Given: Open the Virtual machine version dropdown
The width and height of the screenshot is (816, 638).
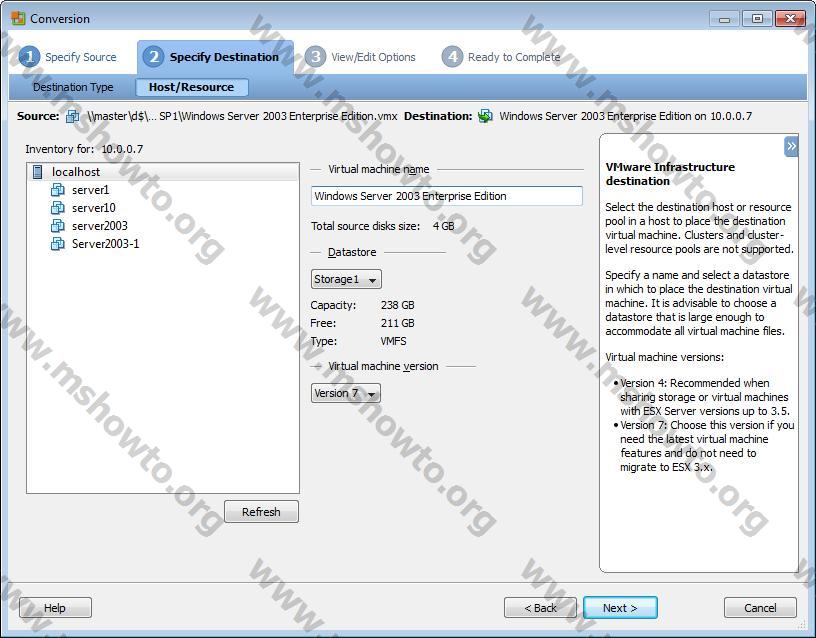Looking at the screenshot, I should pos(346,393).
